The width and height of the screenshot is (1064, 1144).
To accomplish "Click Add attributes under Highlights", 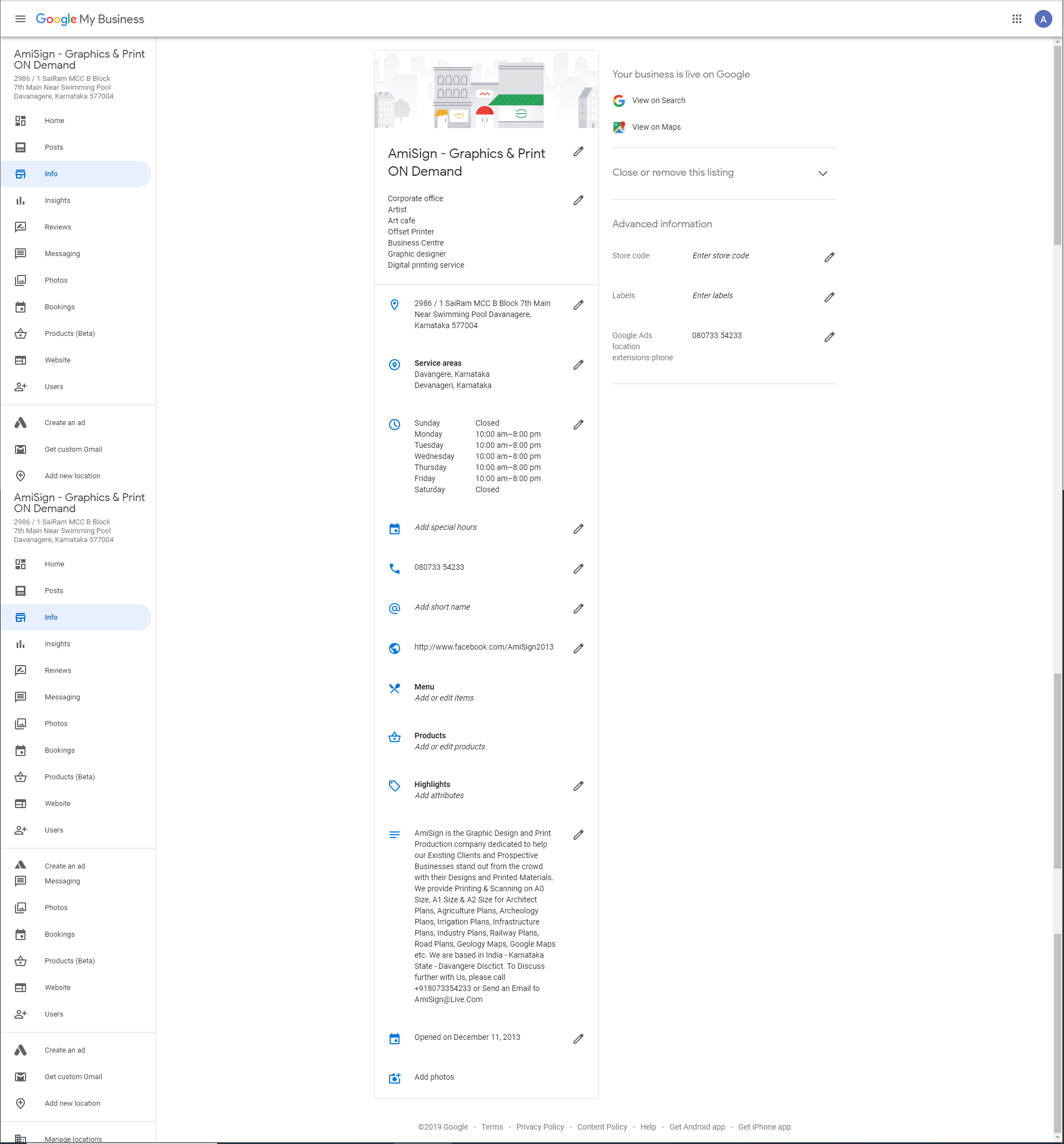I will (x=439, y=796).
